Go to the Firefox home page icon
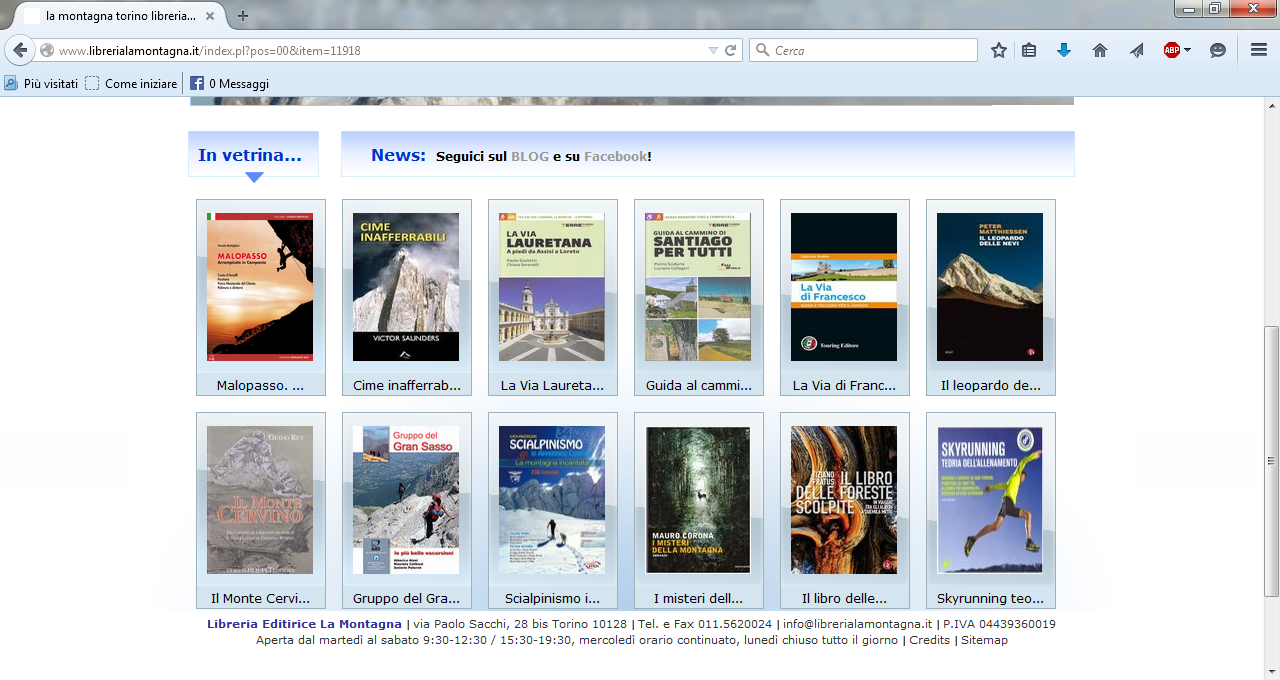The image size is (1280, 680). (x=1100, y=51)
